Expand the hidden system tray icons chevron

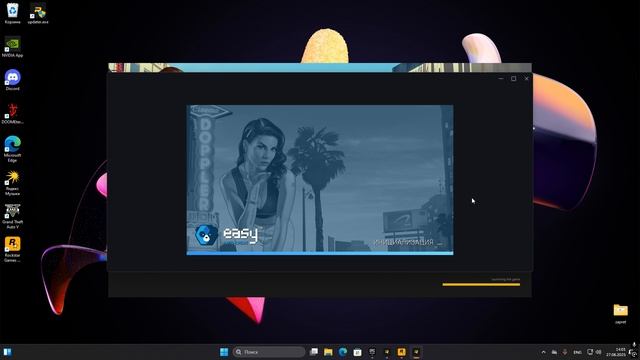click(x=543, y=352)
